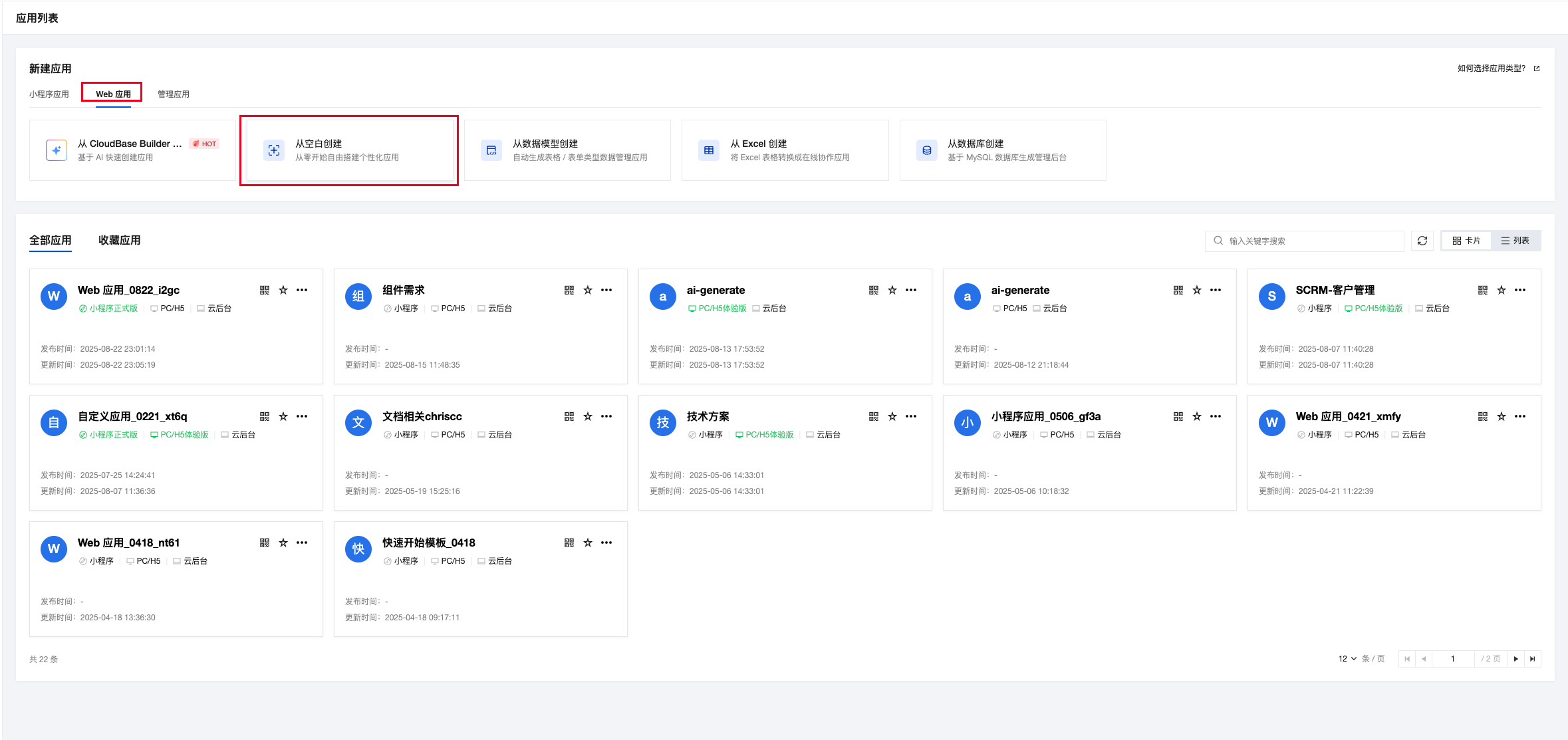Select the 管理应用 tab
The image size is (1568, 740).
pos(174,94)
